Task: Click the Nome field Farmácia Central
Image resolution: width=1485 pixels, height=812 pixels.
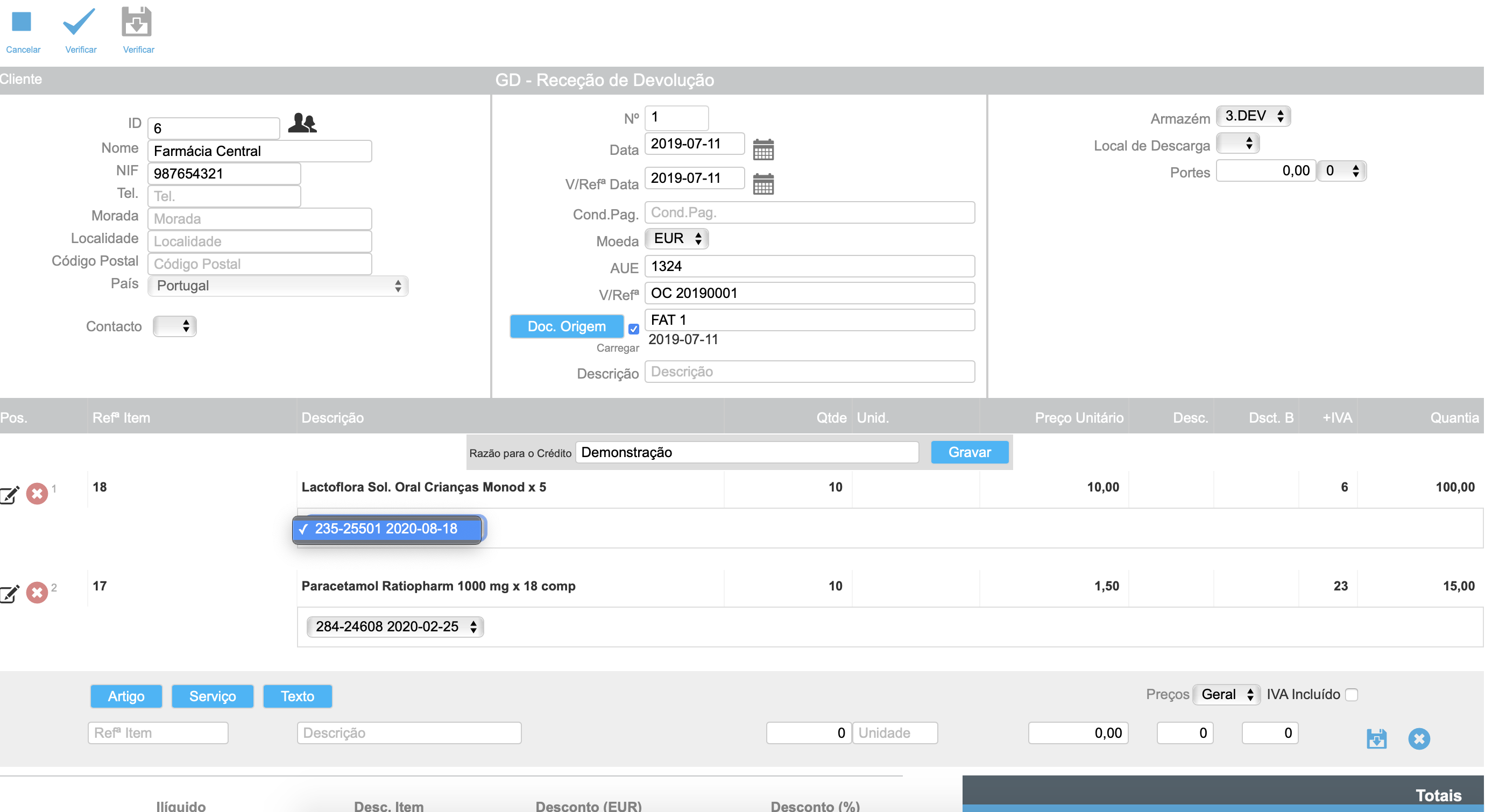Action: click(x=260, y=151)
